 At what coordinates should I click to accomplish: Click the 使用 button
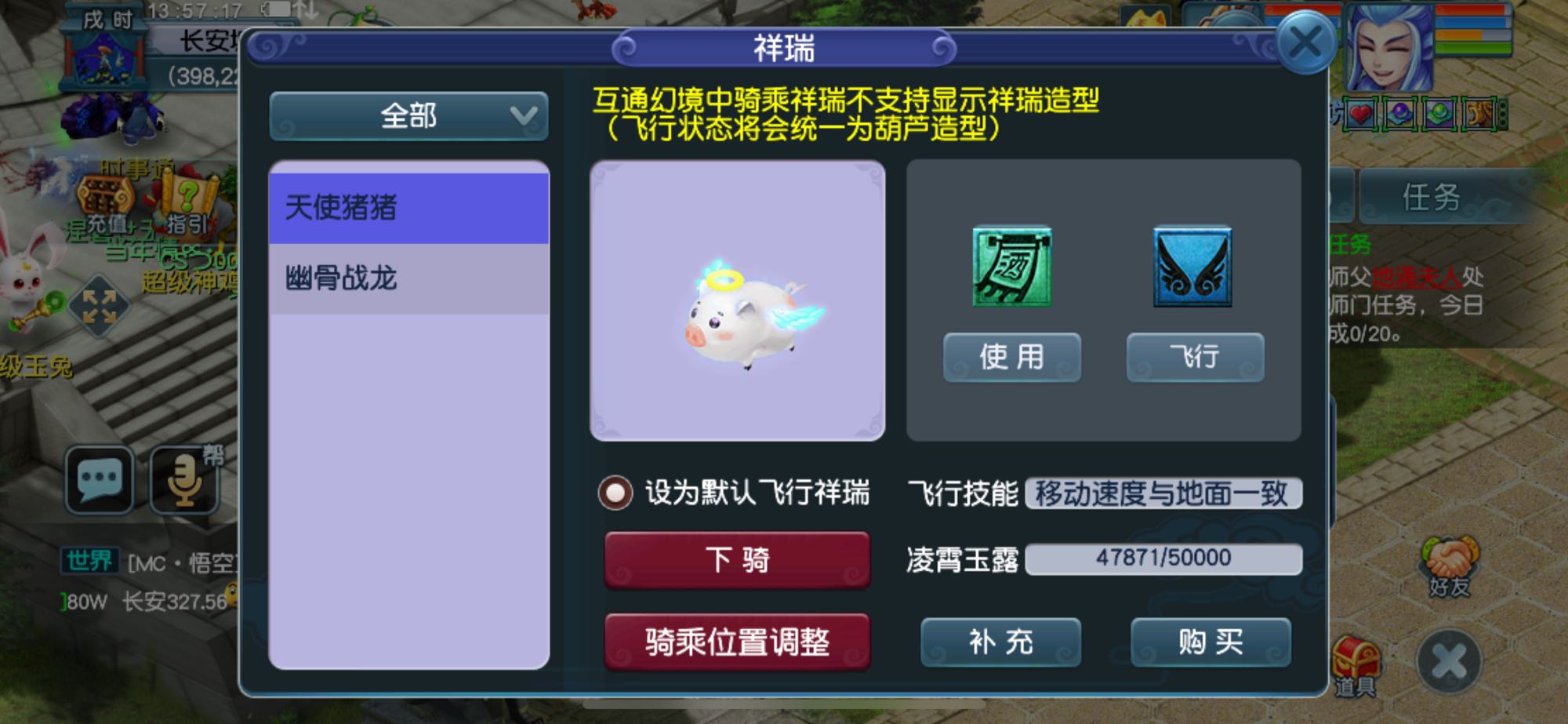[x=1012, y=358]
